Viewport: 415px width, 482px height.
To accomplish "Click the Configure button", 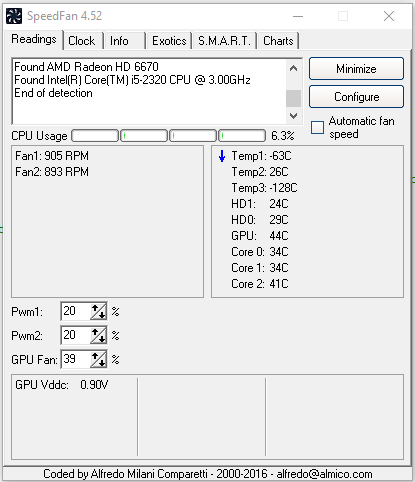I will point(356,97).
